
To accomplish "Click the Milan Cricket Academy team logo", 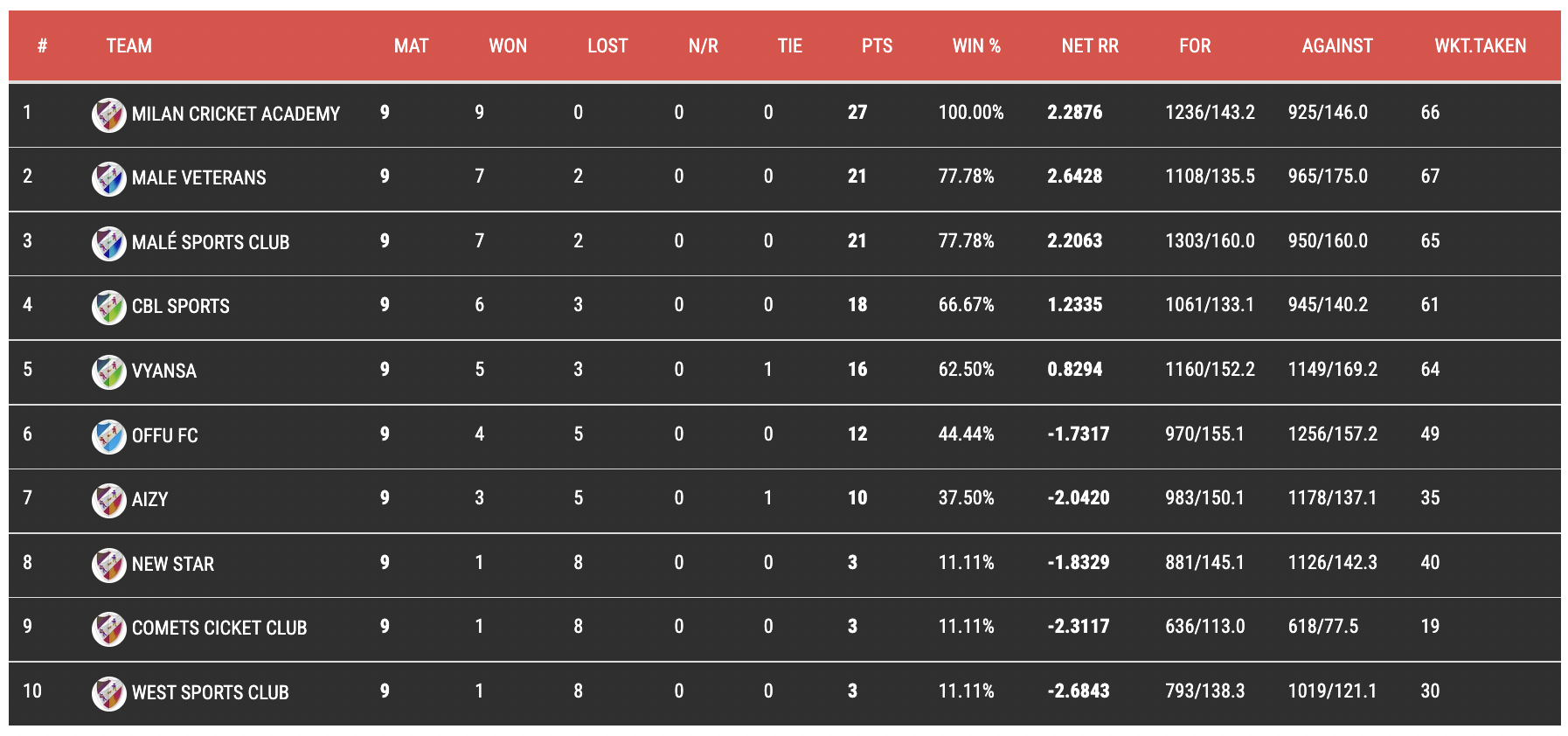I will [109, 115].
